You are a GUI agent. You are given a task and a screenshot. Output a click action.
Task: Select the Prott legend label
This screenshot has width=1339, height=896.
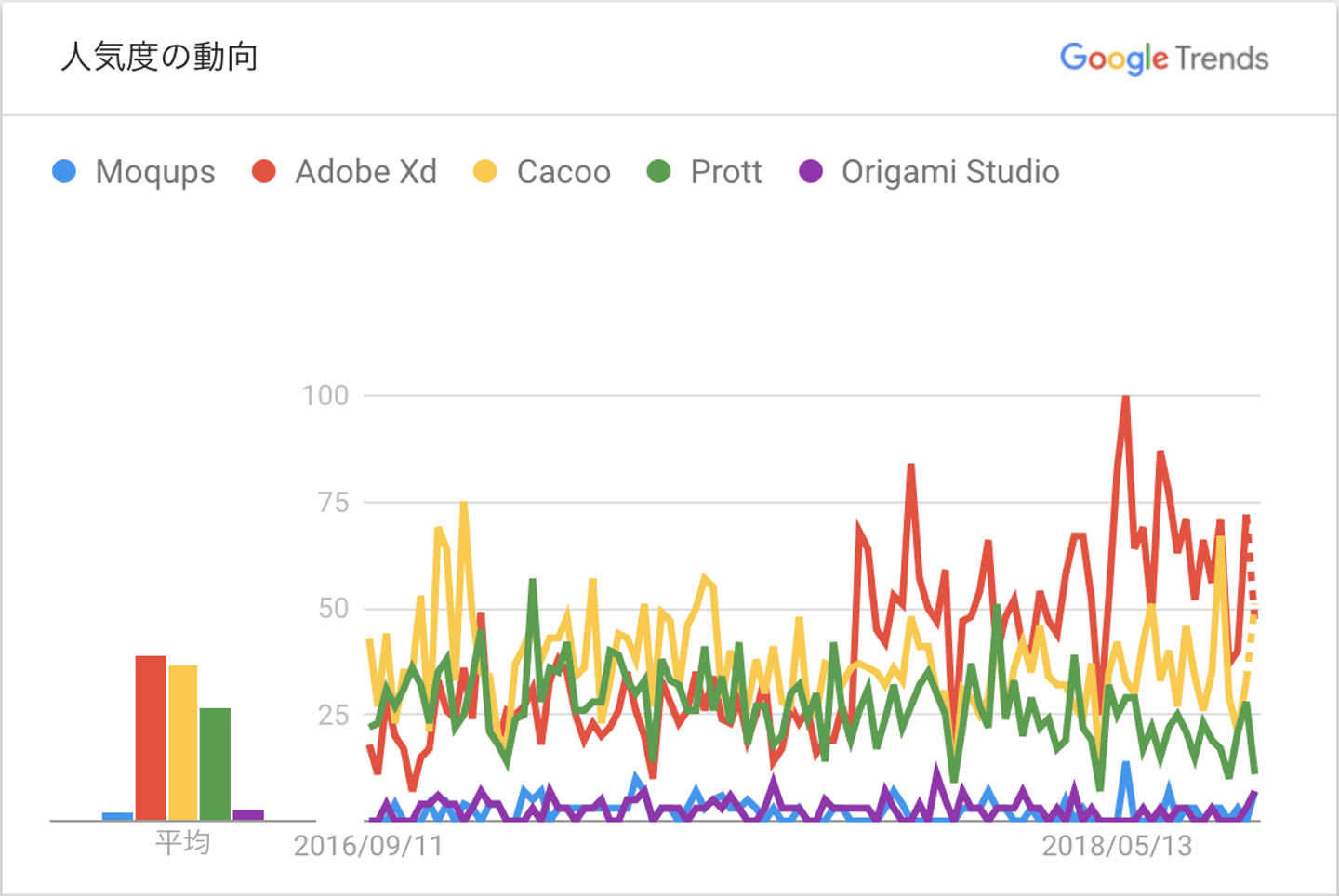pos(726,172)
